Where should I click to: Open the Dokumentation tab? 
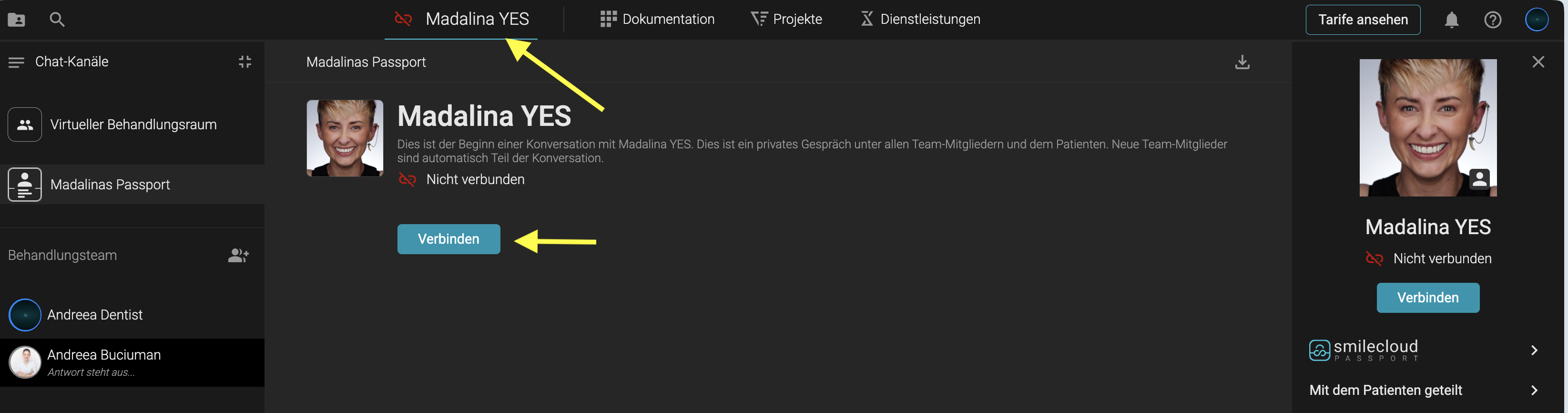click(x=657, y=20)
